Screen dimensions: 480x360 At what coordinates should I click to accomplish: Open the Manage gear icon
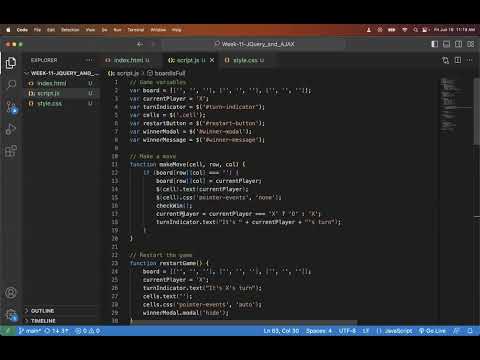pyautogui.click(x=11, y=315)
